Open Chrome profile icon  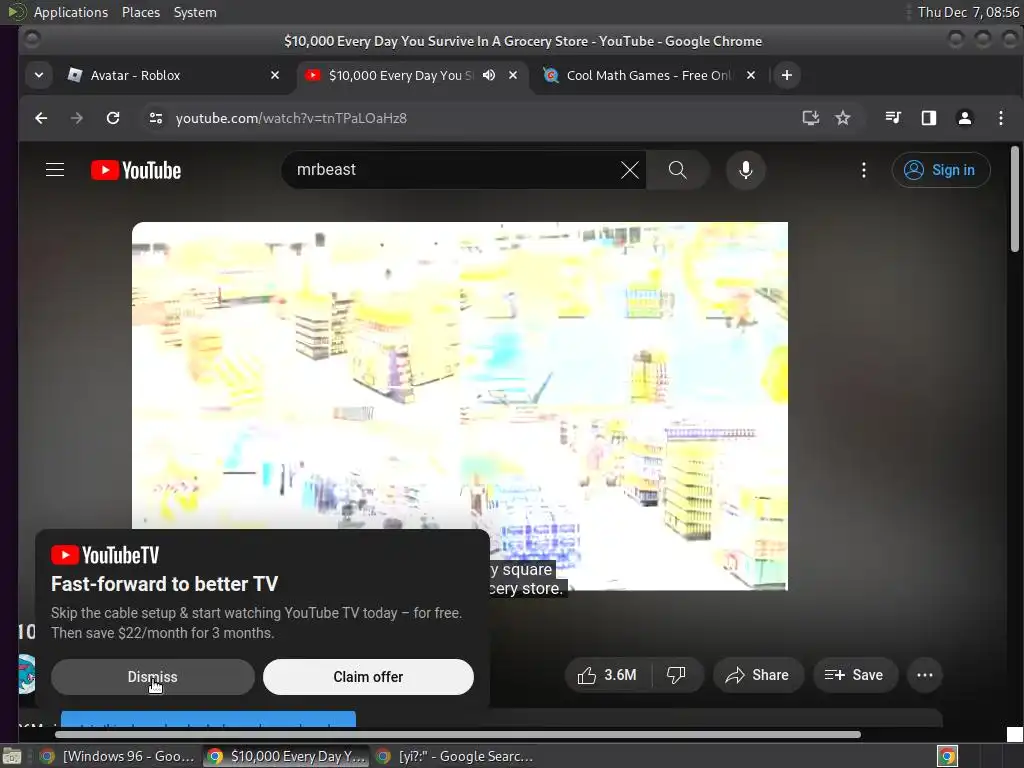coord(965,118)
